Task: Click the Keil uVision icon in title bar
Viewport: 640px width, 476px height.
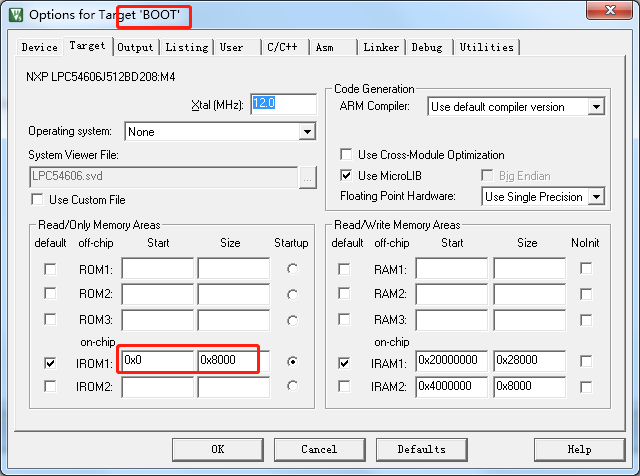Action: (16, 15)
